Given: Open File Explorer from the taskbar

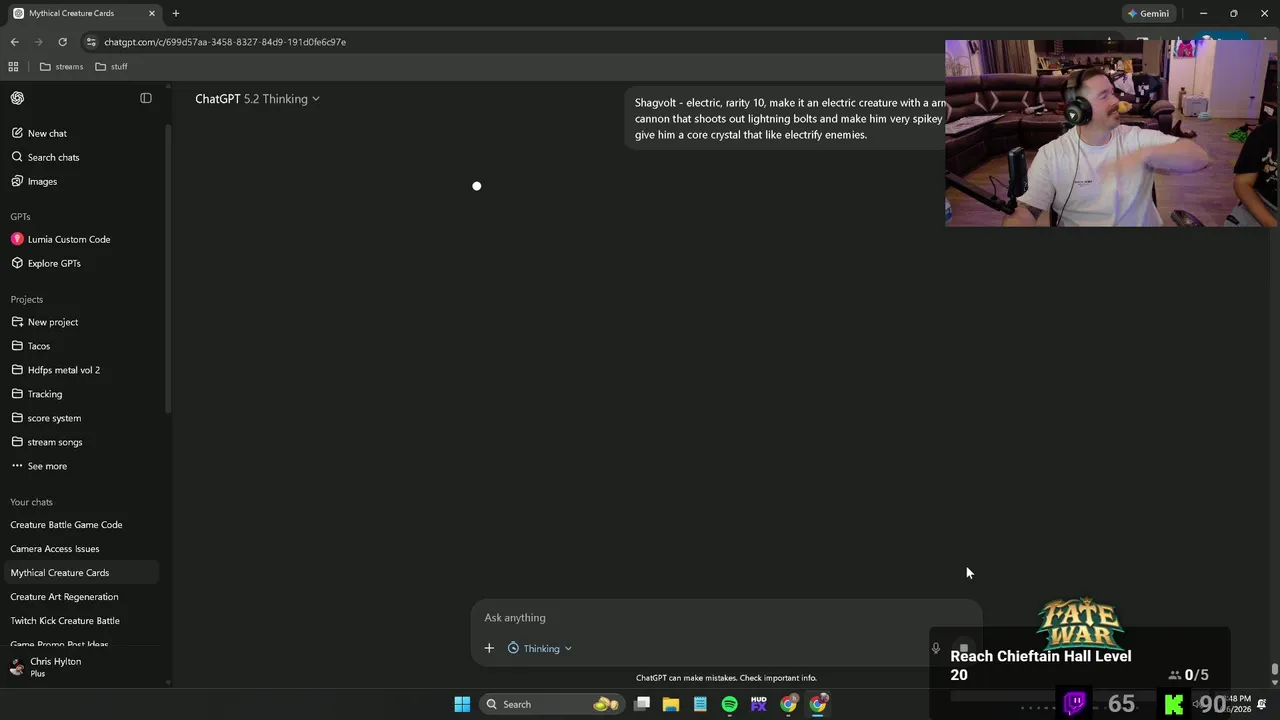Looking at the screenshot, I should (x=671, y=704).
